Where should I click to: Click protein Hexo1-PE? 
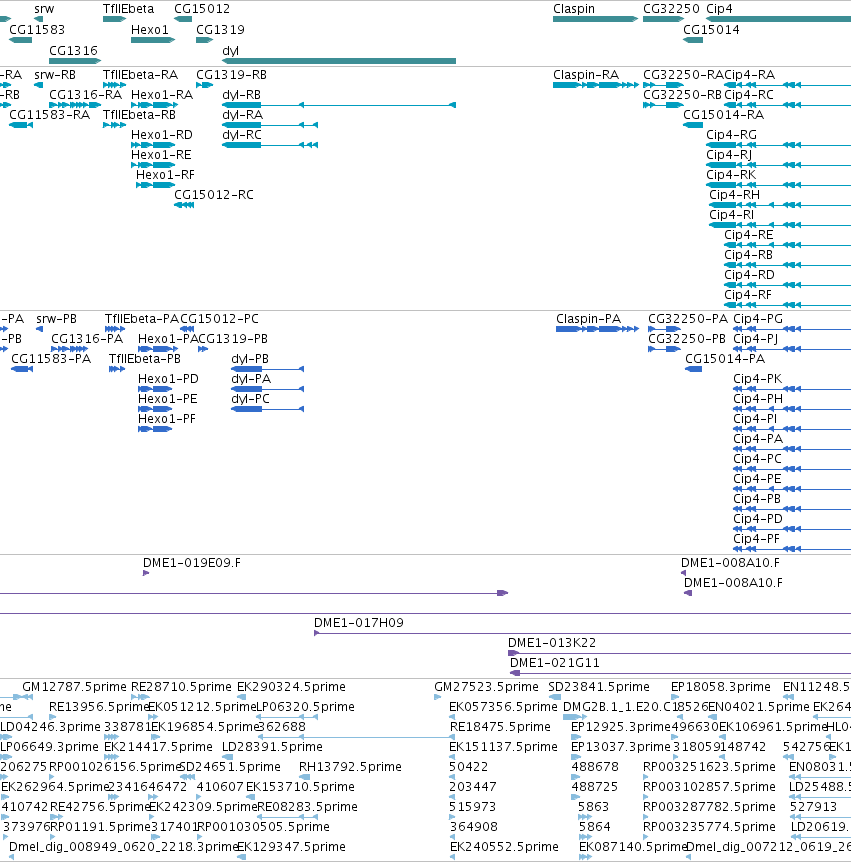point(168,399)
